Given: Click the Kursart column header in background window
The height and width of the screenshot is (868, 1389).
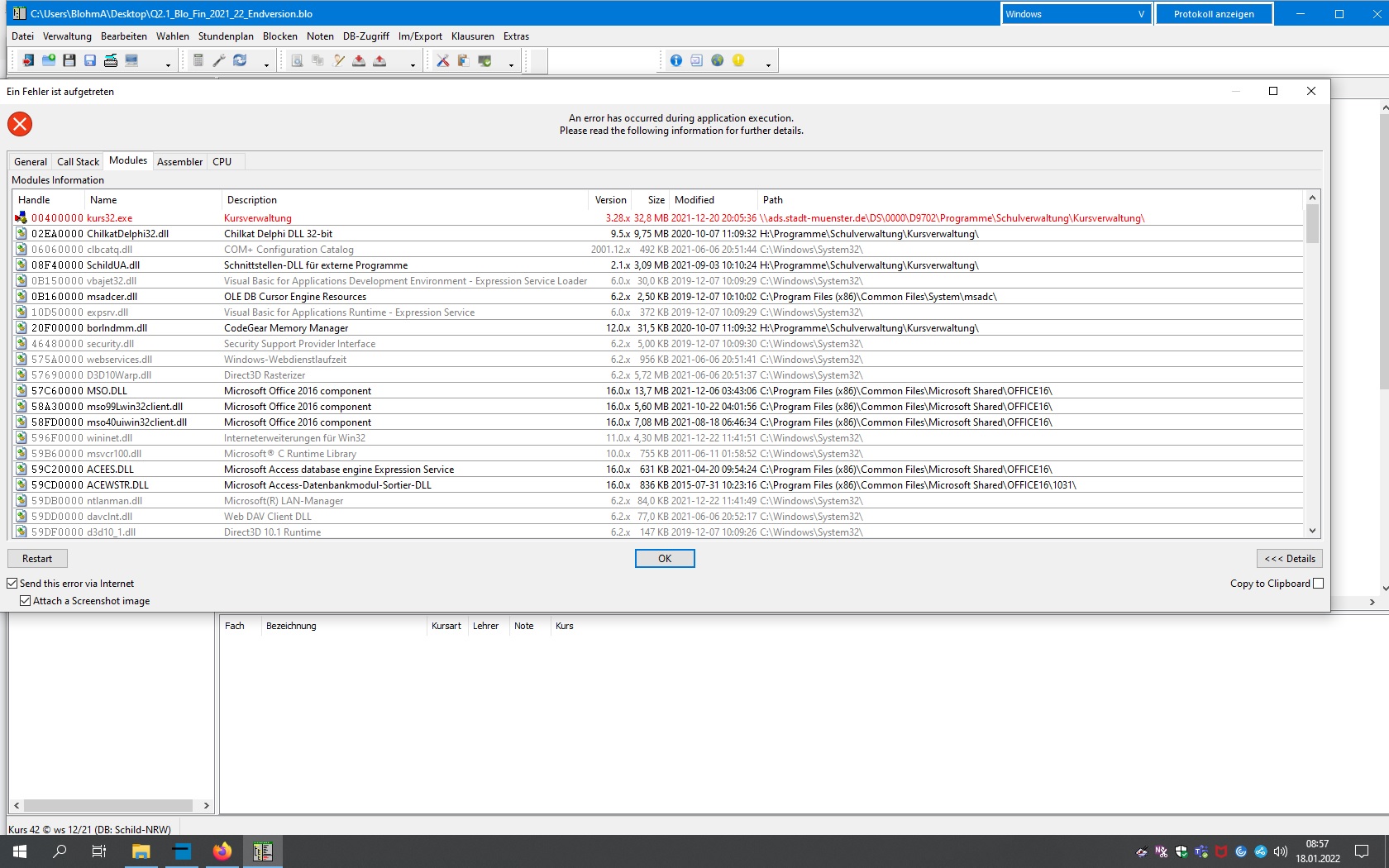Looking at the screenshot, I should 446,626.
